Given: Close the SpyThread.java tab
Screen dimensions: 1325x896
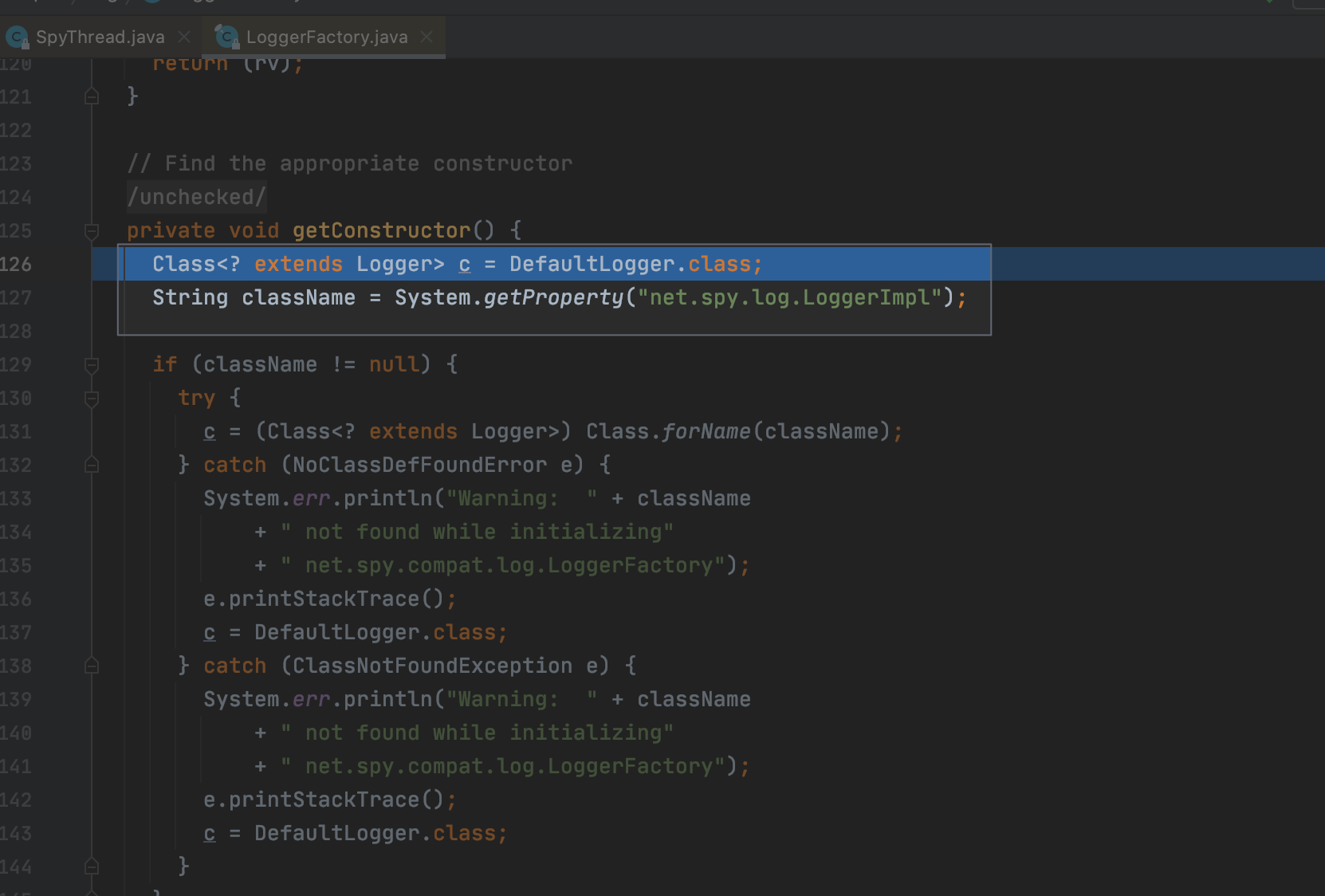Looking at the screenshot, I should [x=184, y=37].
